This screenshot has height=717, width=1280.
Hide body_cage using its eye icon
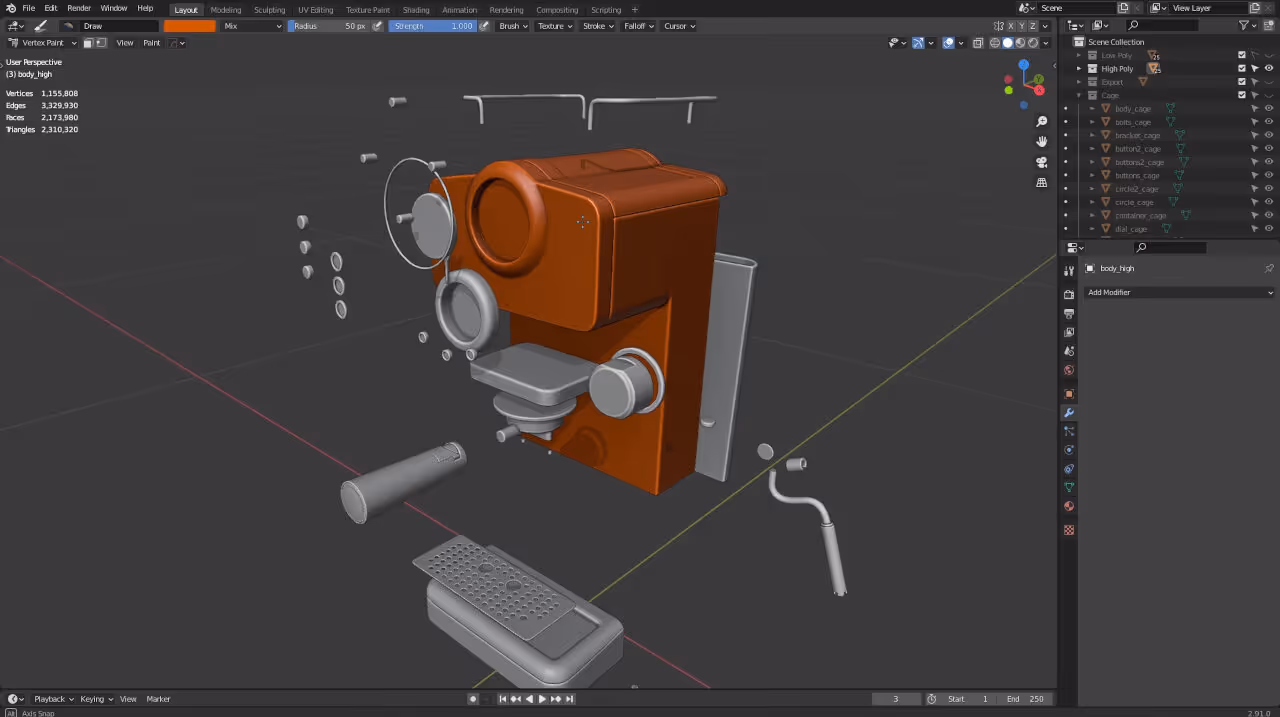tap(1269, 108)
